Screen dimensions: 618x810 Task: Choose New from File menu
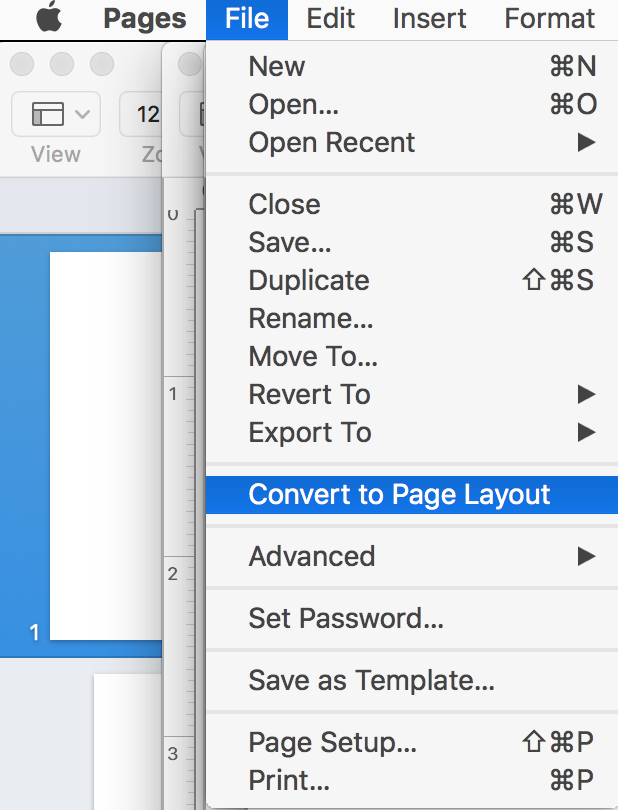point(277,67)
